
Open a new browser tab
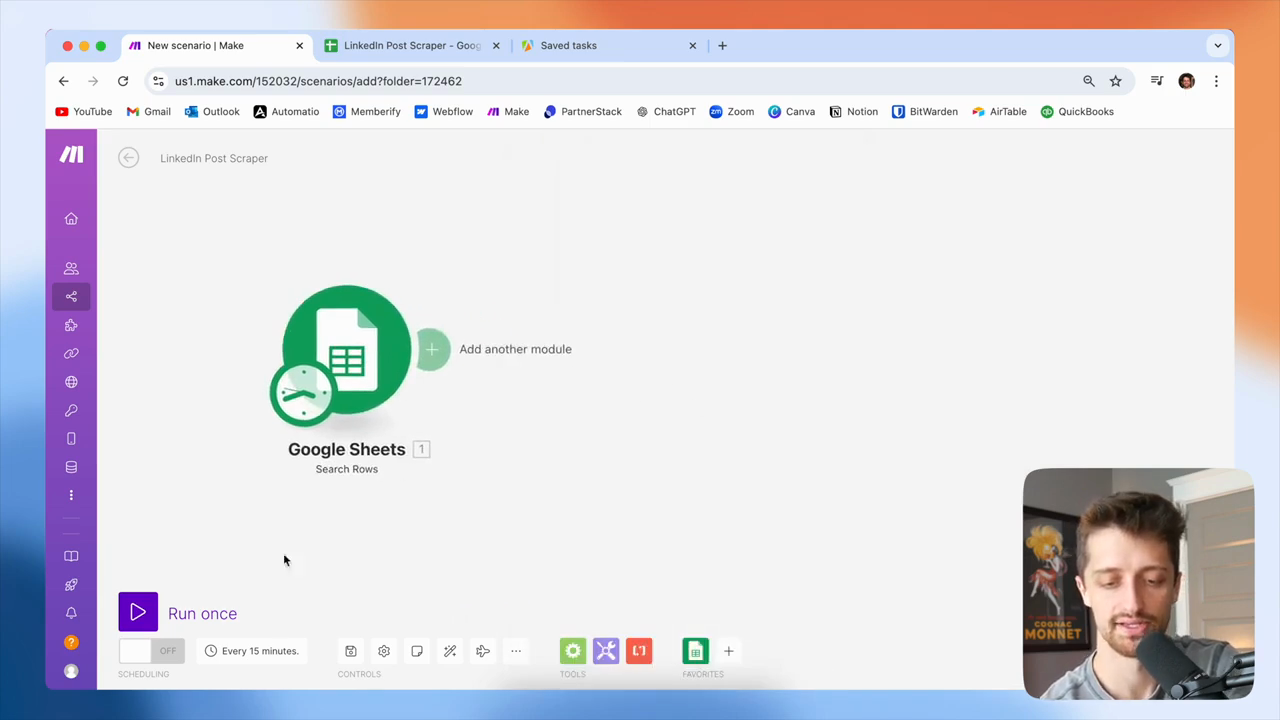722,46
